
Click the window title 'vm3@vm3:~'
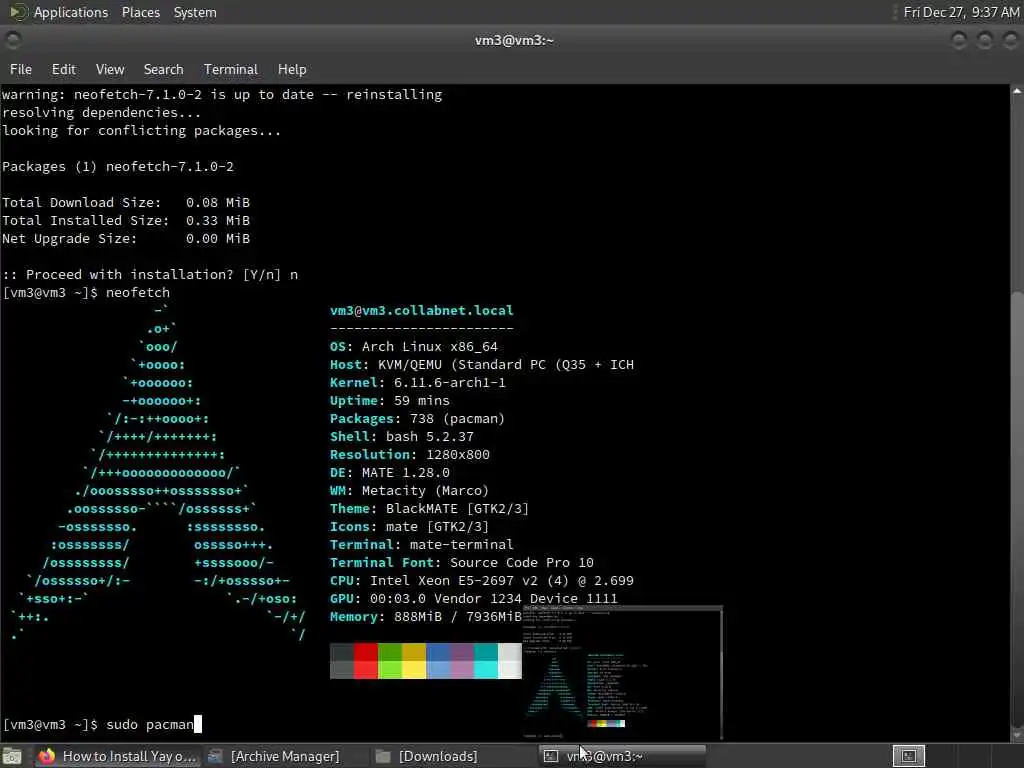click(514, 40)
